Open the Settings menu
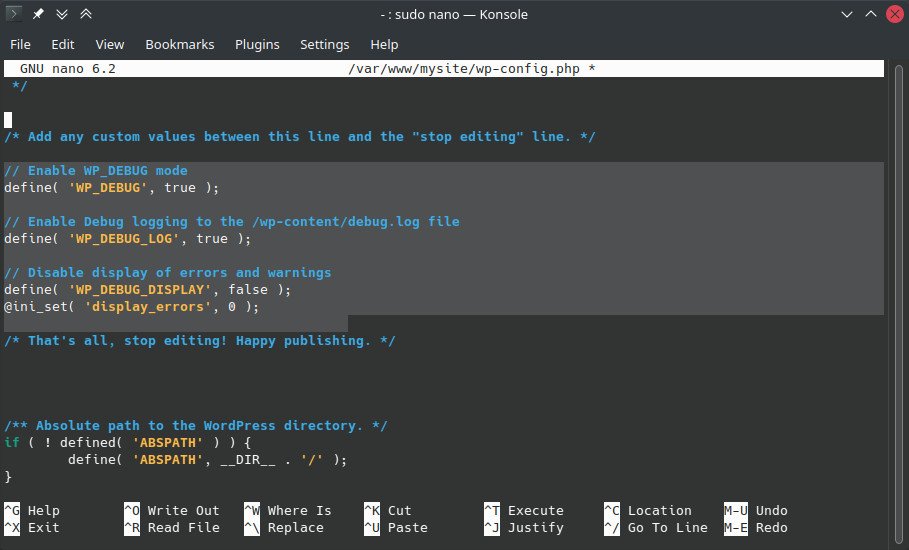909x550 pixels. point(325,45)
